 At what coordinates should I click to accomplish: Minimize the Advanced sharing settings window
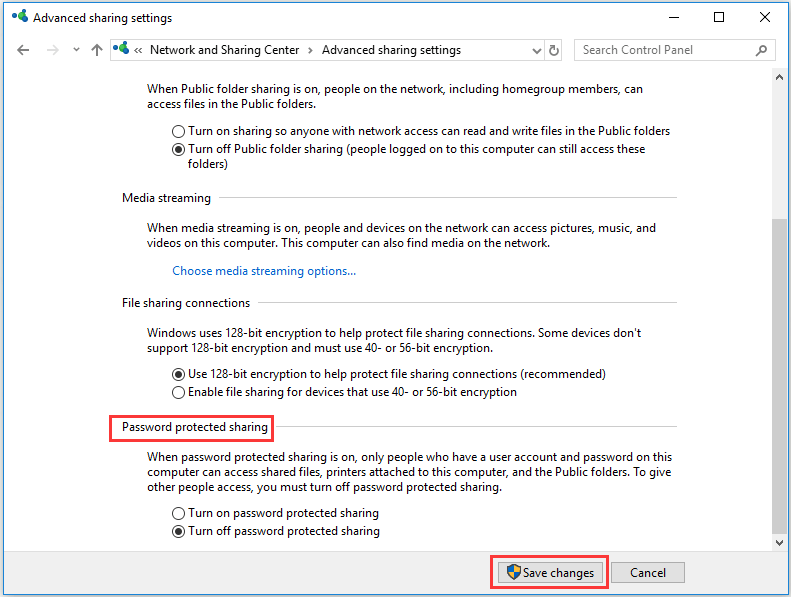tap(674, 17)
